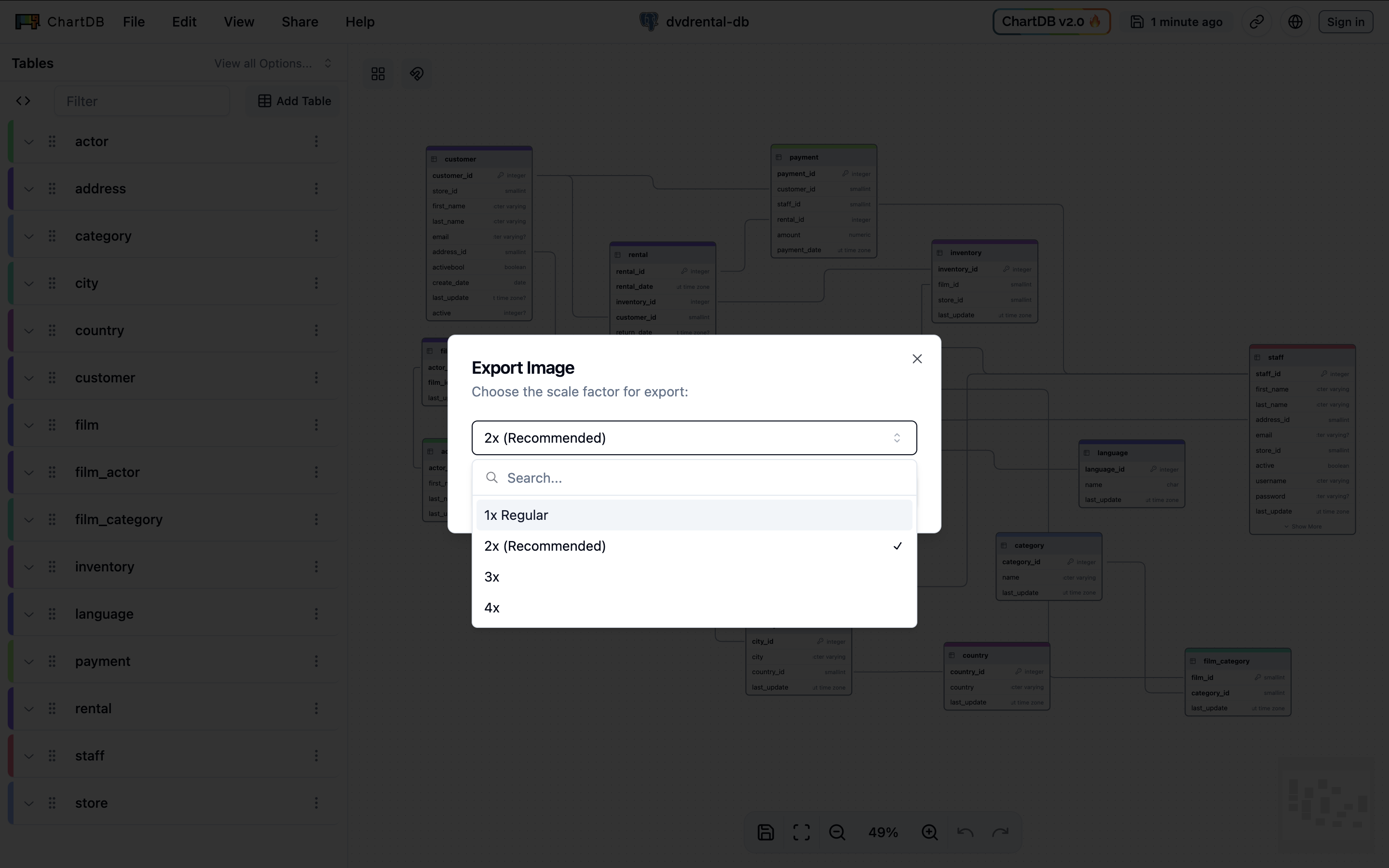Open the language globe icon
This screenshot has height=868, width=1389.
pos(1295,22)
